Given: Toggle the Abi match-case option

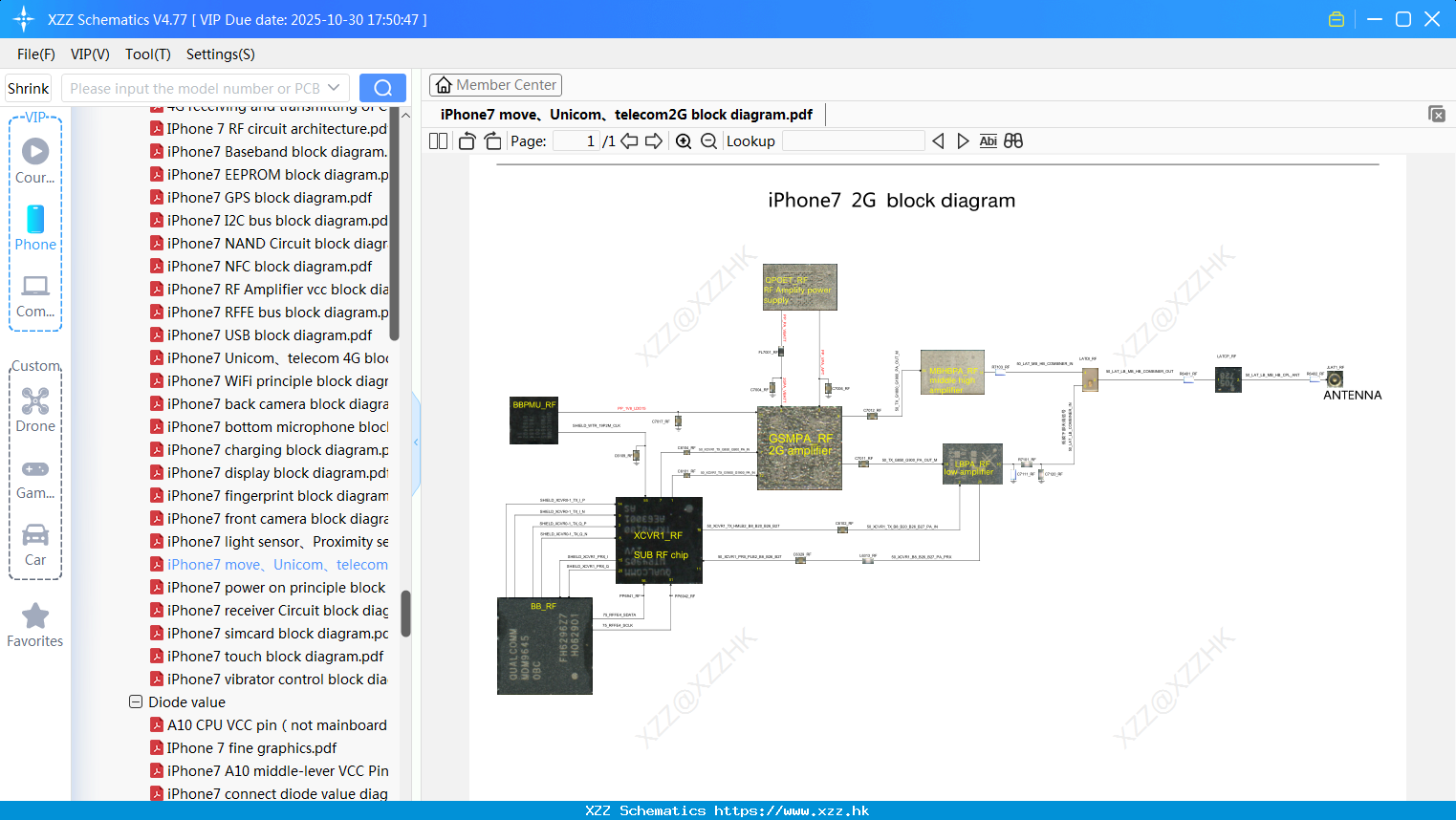Looking at the screenshot, I should point(988,140).
